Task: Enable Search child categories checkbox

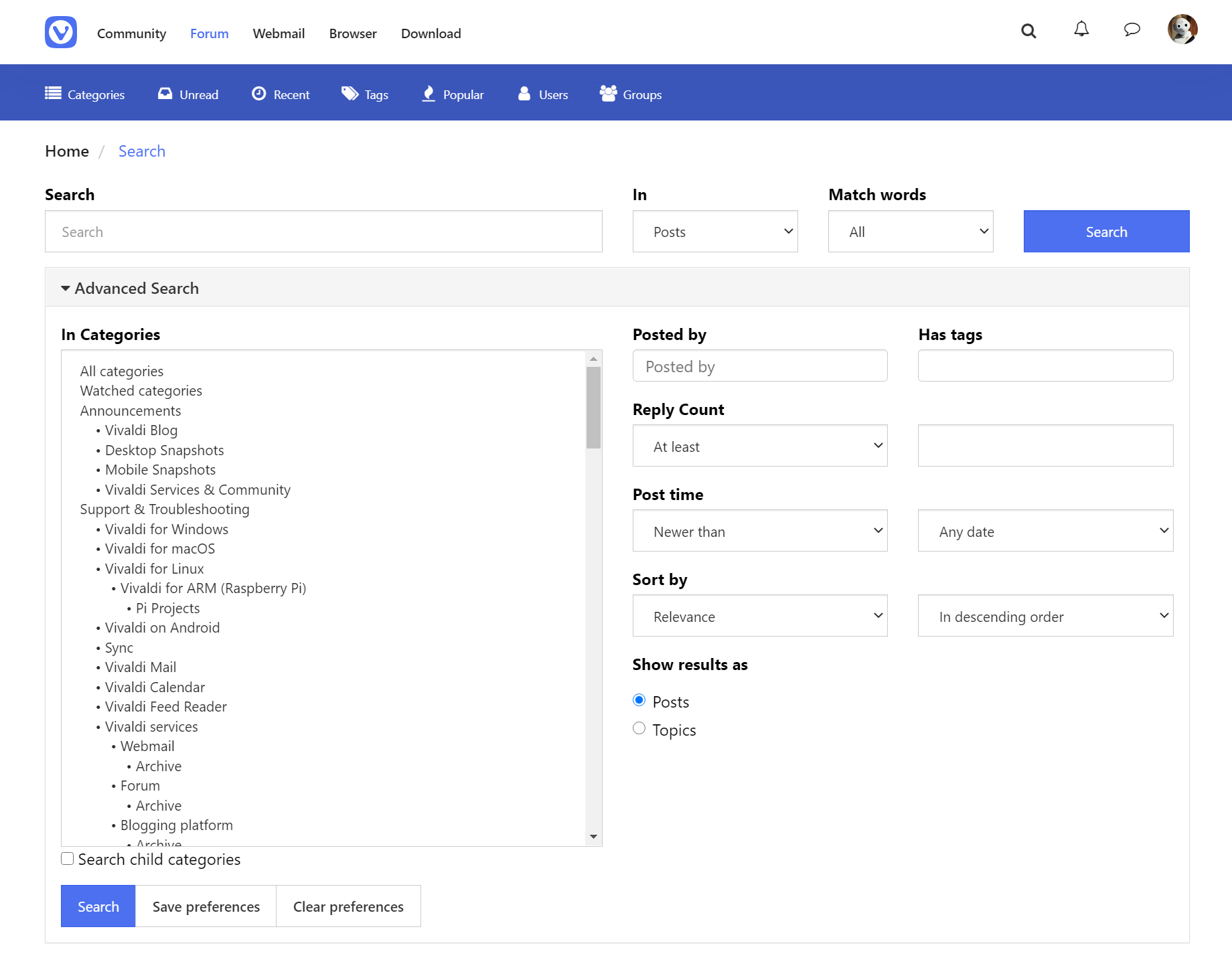Action: [x=68, y=859]
